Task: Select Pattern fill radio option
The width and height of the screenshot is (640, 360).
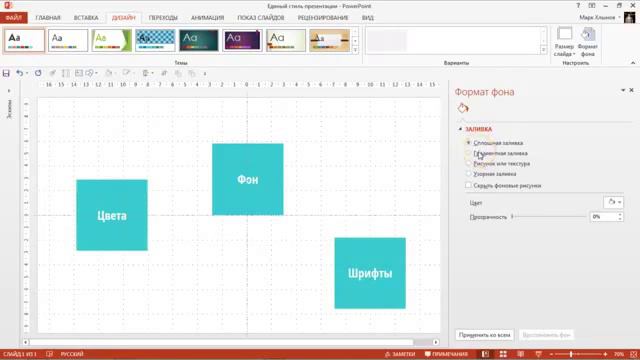Action: [469, 173]
